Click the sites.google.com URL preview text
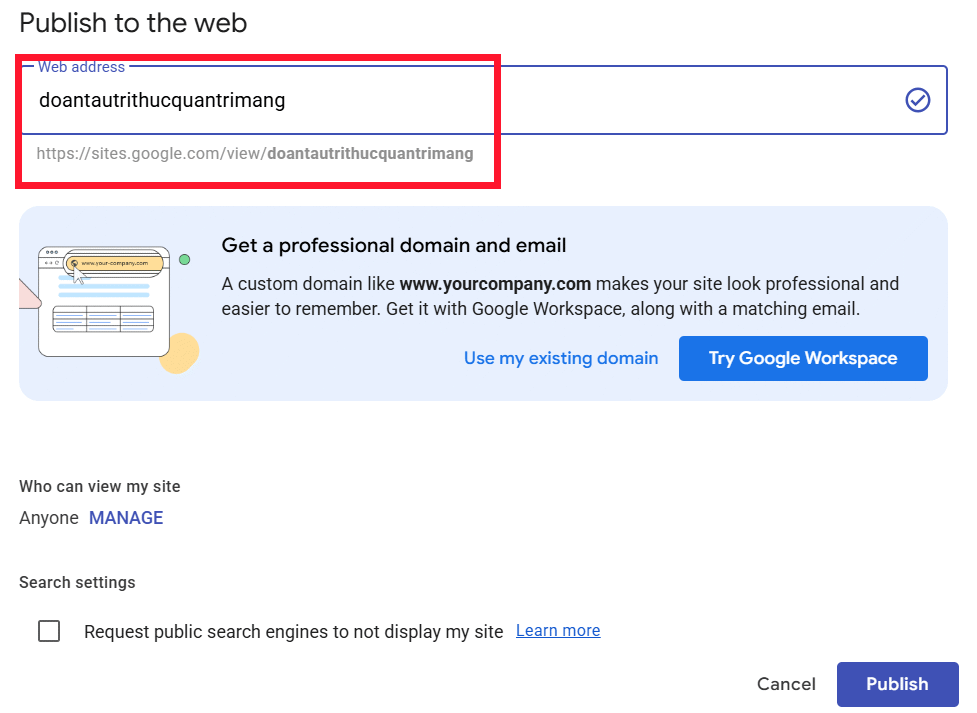 point(255,153)
